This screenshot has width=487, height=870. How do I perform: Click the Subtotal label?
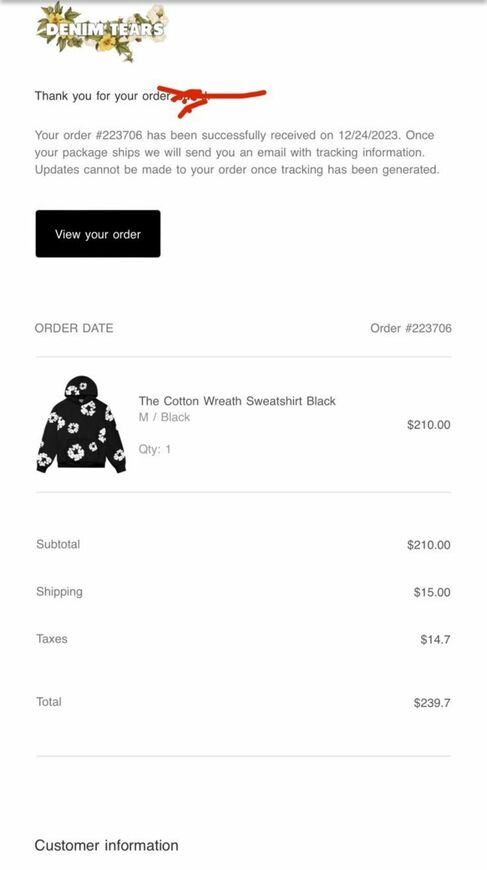[58, 544]
